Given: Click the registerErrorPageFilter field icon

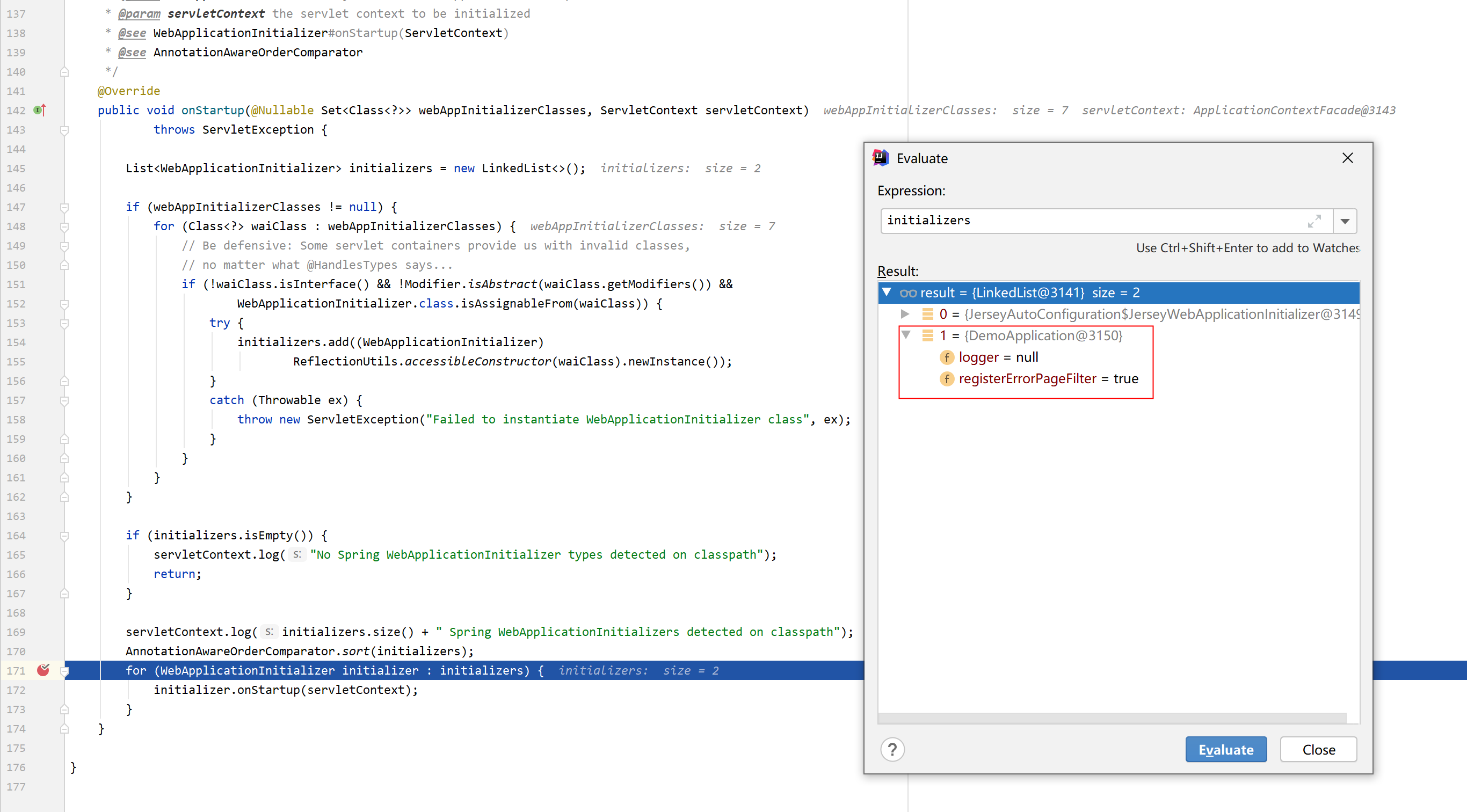Looking at the screenshot, I should (946, 379).
